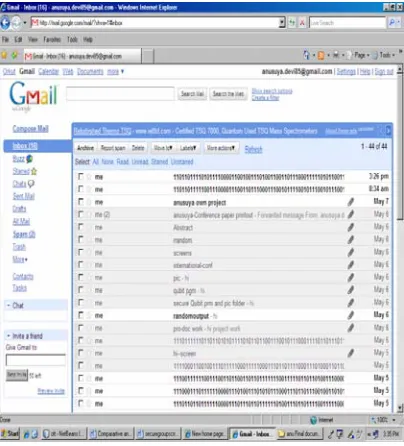The width and height of the screenshot is (404, 446).
Task: Click the Report spam button
Action: coord(113,148)
